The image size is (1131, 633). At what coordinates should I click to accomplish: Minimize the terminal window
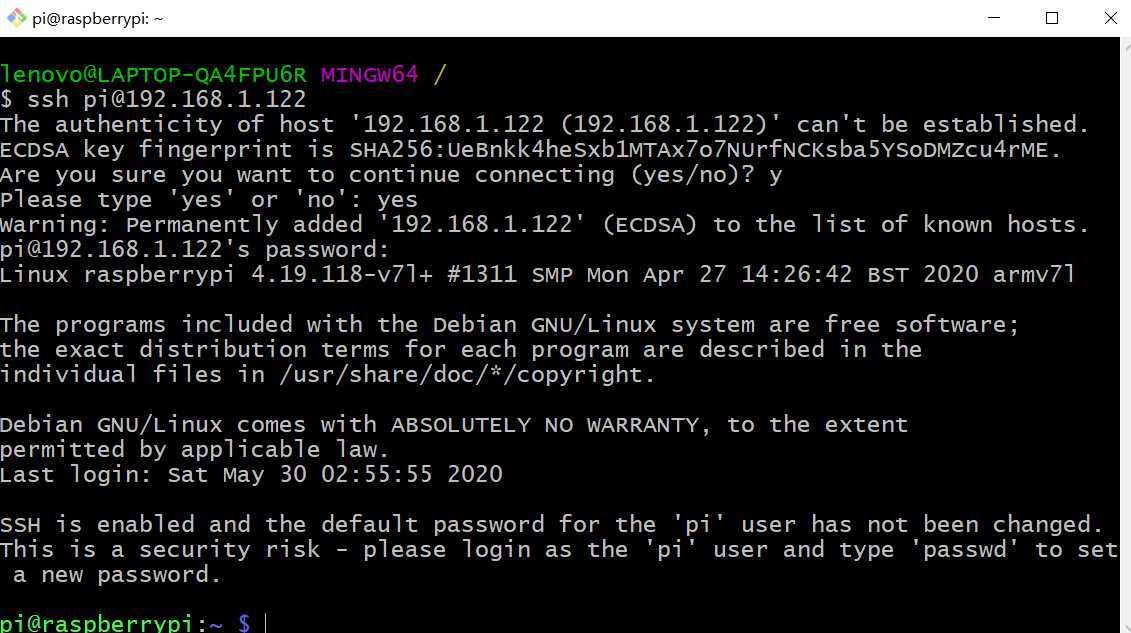coord(993,18)
